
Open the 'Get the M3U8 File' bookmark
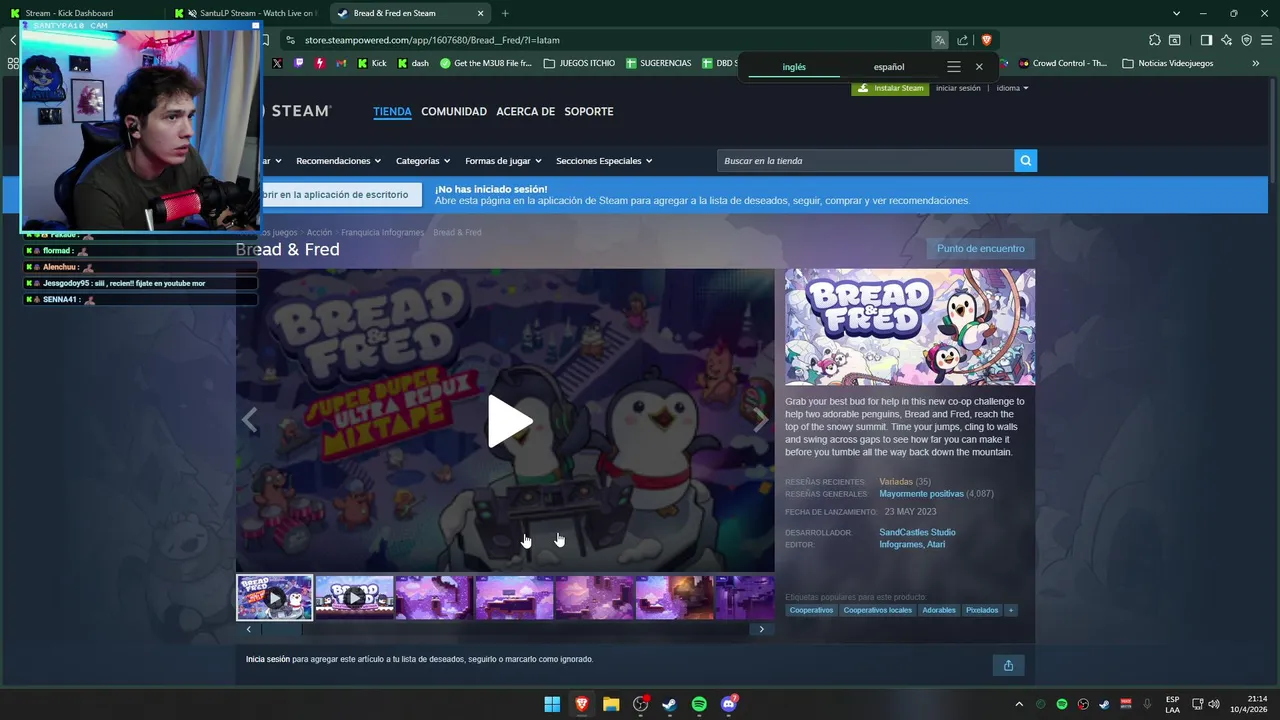pyautogui.click(x=486, y=63)
